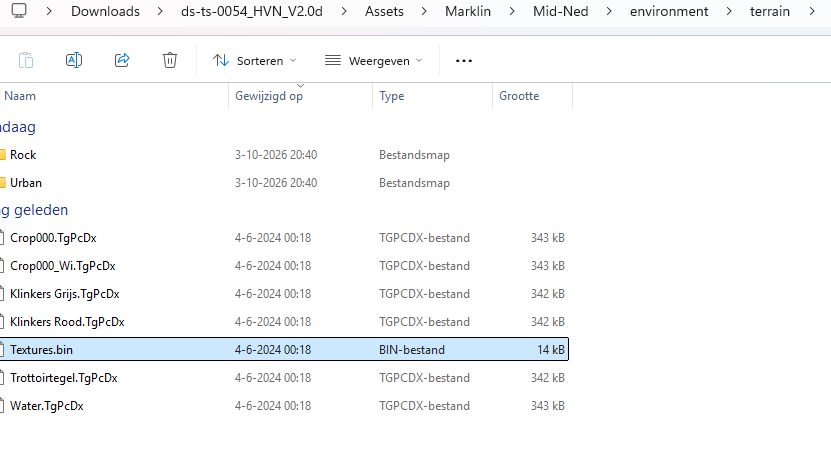Click the Urban folder icon

coord(3,183)
